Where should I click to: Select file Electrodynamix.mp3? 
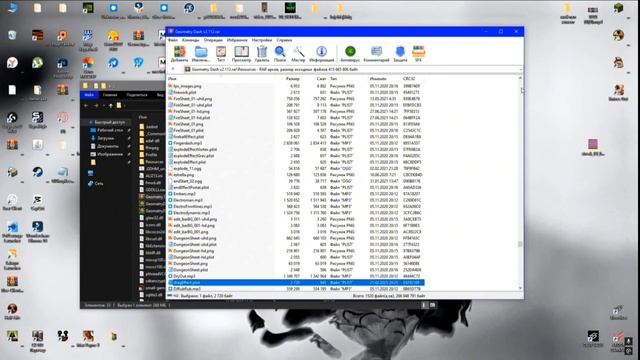[191, 213]
